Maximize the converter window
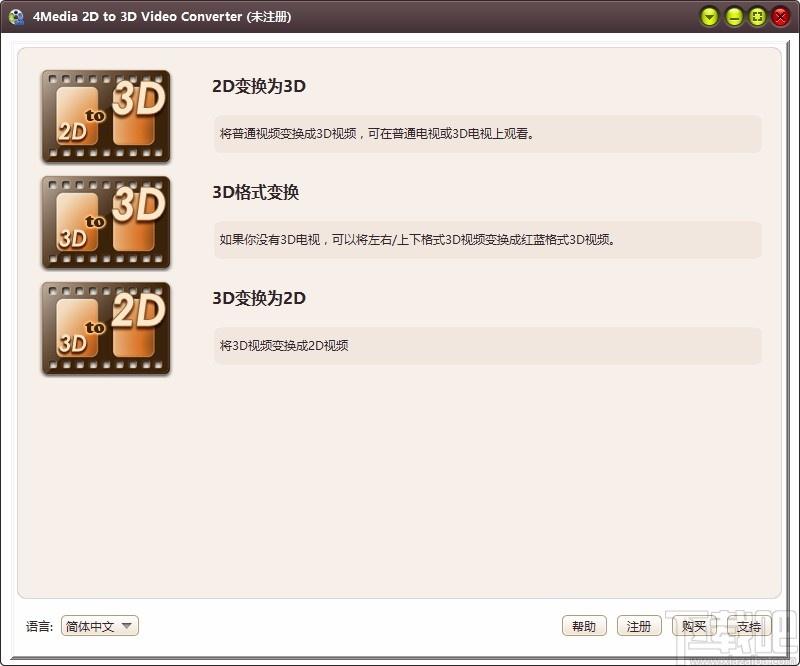This screenshot has width=800, height=666. pos(758,17)
